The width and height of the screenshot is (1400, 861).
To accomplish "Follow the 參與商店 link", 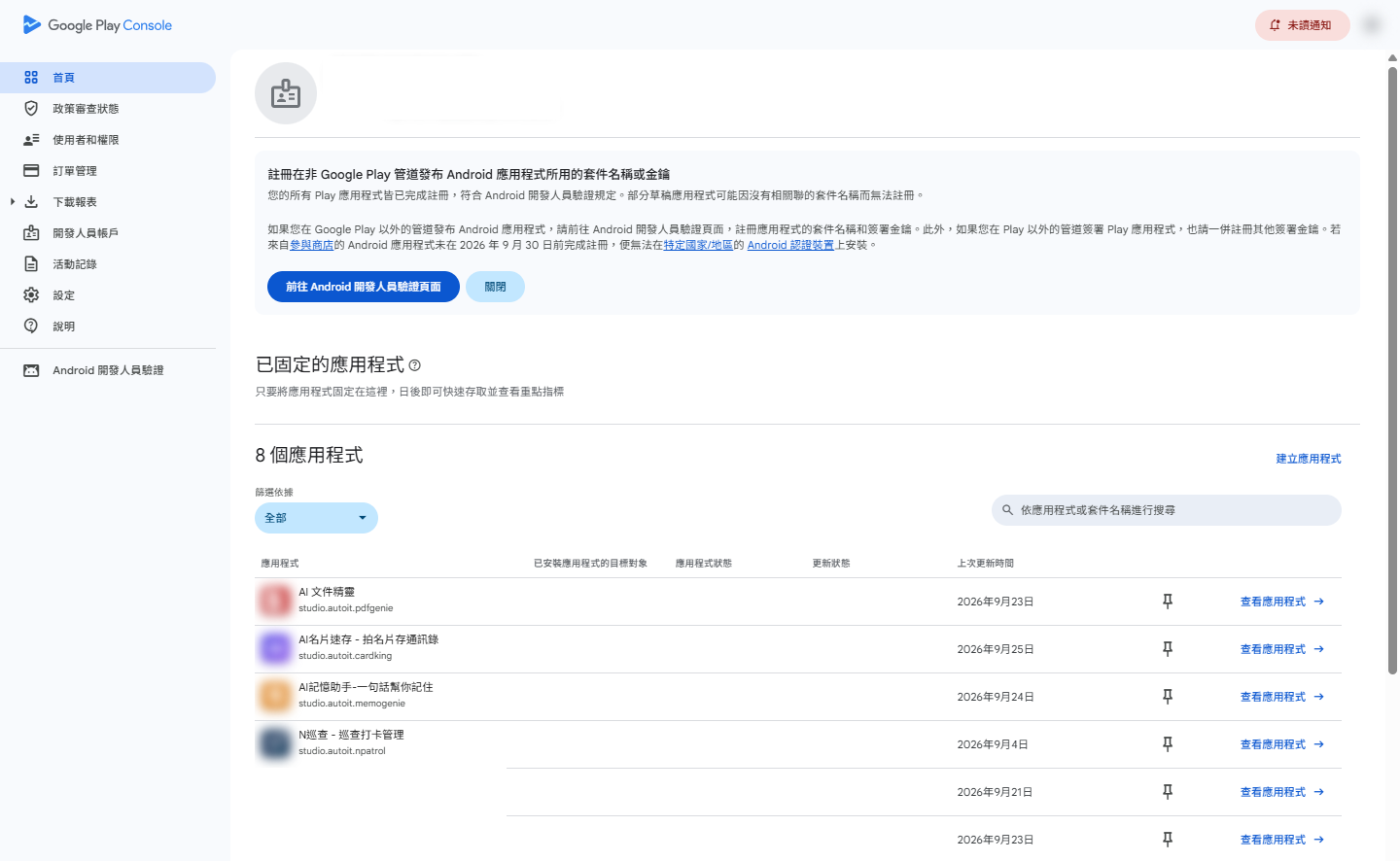I will pos(312,245).
